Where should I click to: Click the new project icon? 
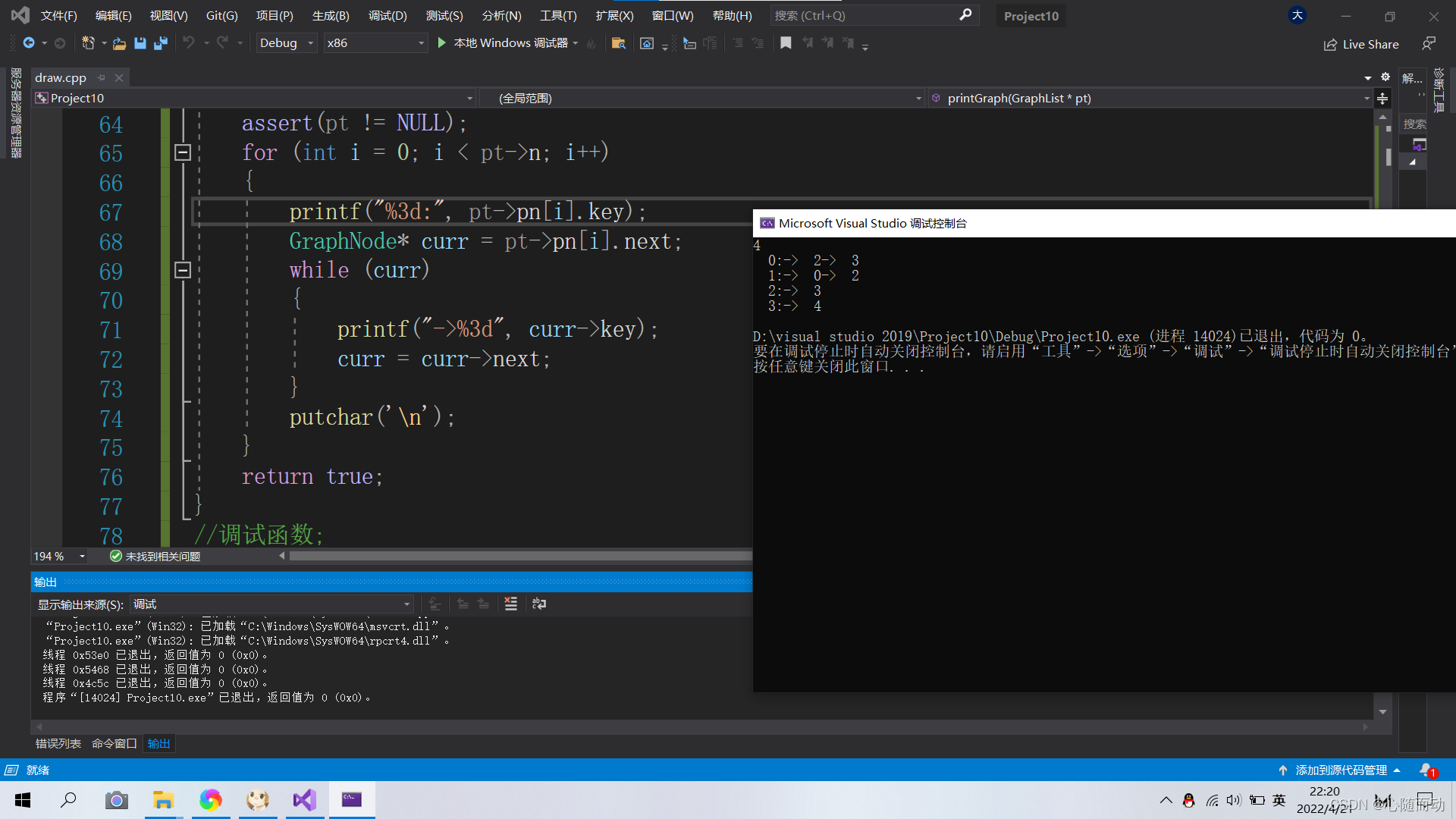(x=88, y=43)
